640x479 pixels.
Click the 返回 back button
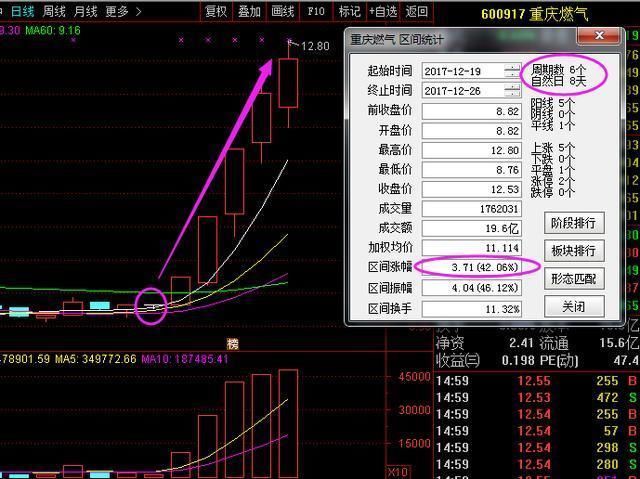click(x=416, y=11)
